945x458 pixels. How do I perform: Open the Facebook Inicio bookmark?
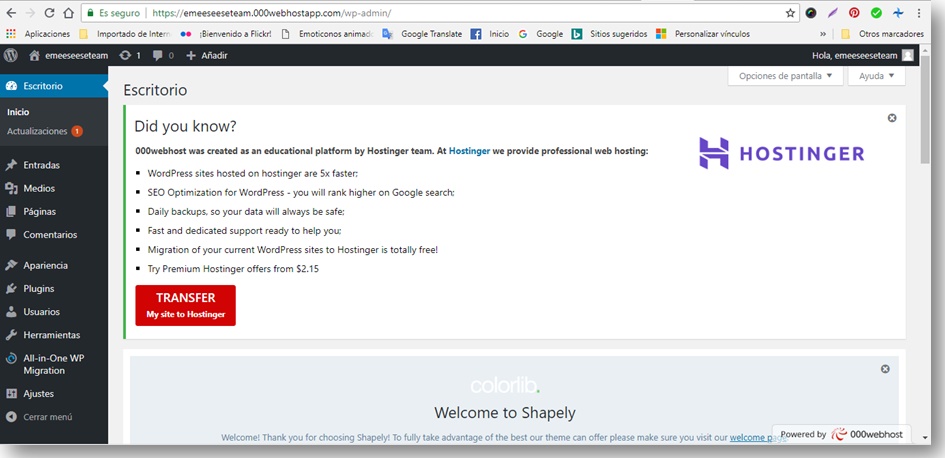point(491,34)
